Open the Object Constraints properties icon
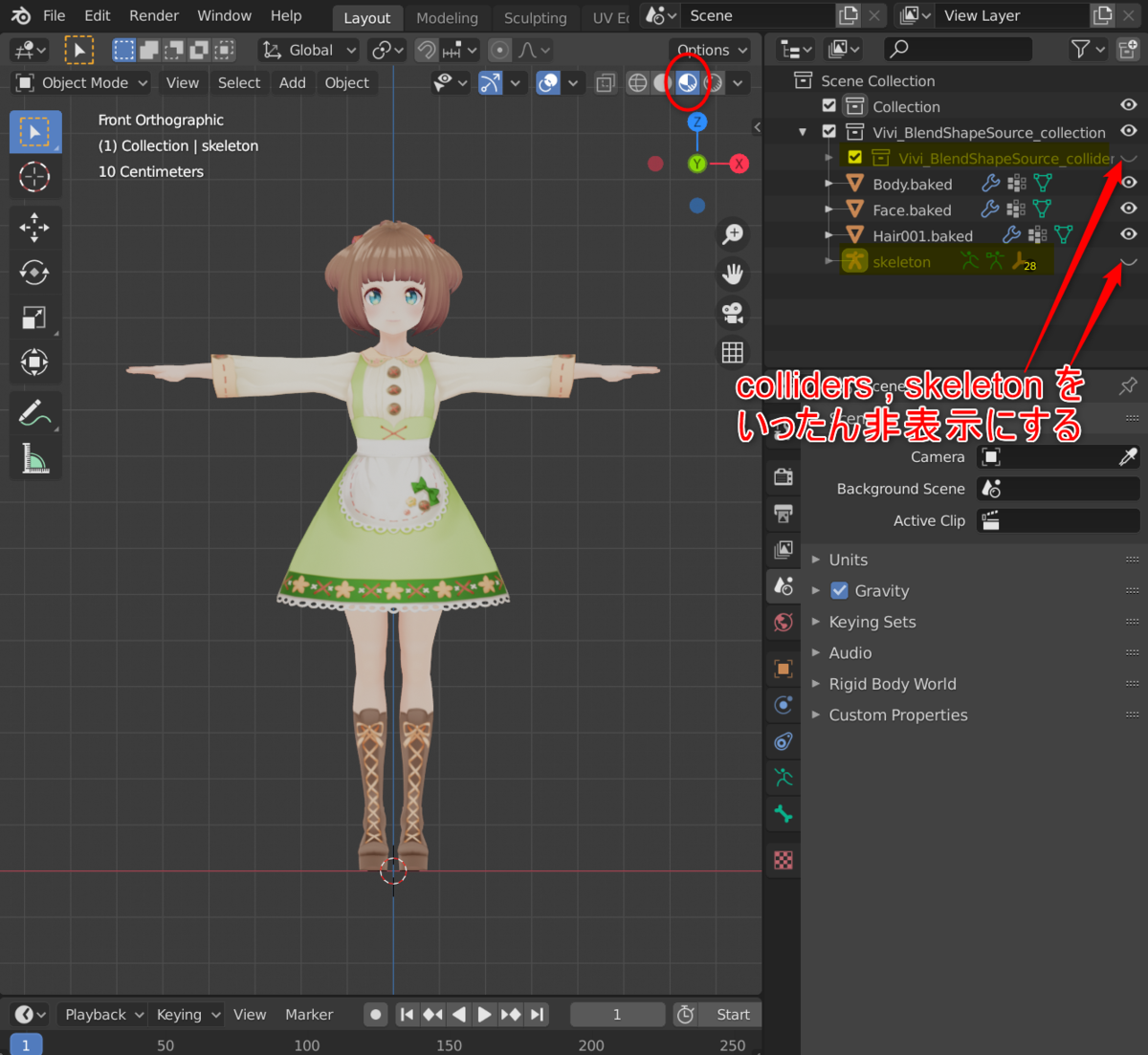 [784, 741]
